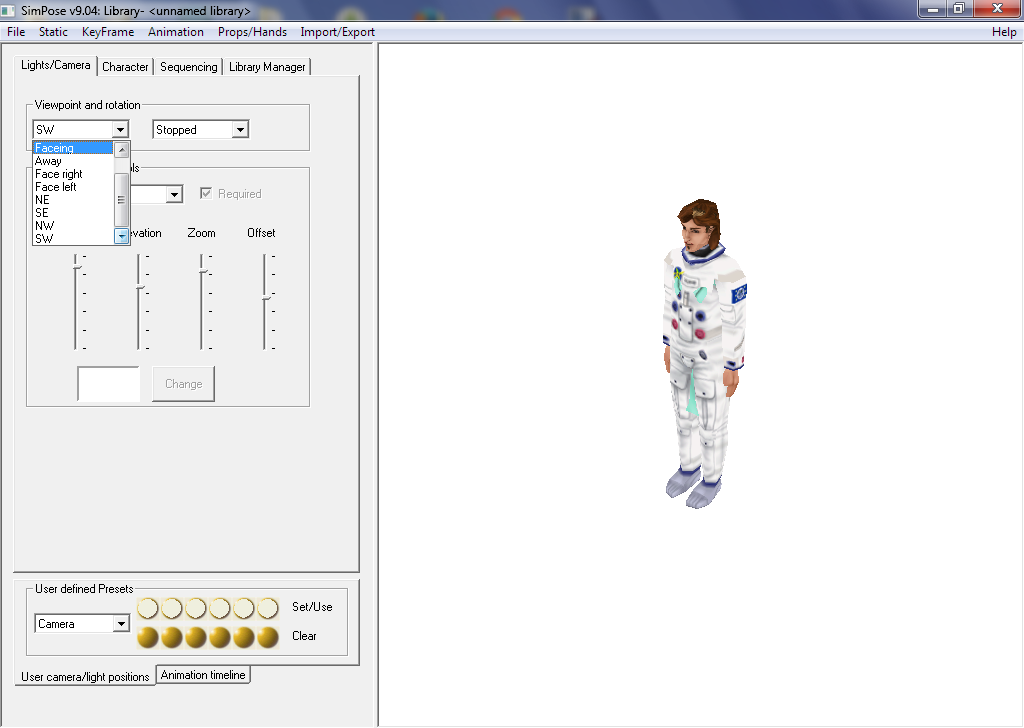This screenshot has width=1024, height=728.
Task: Click the SimPose icon in title bar
Action: click(x=9, y=10)
